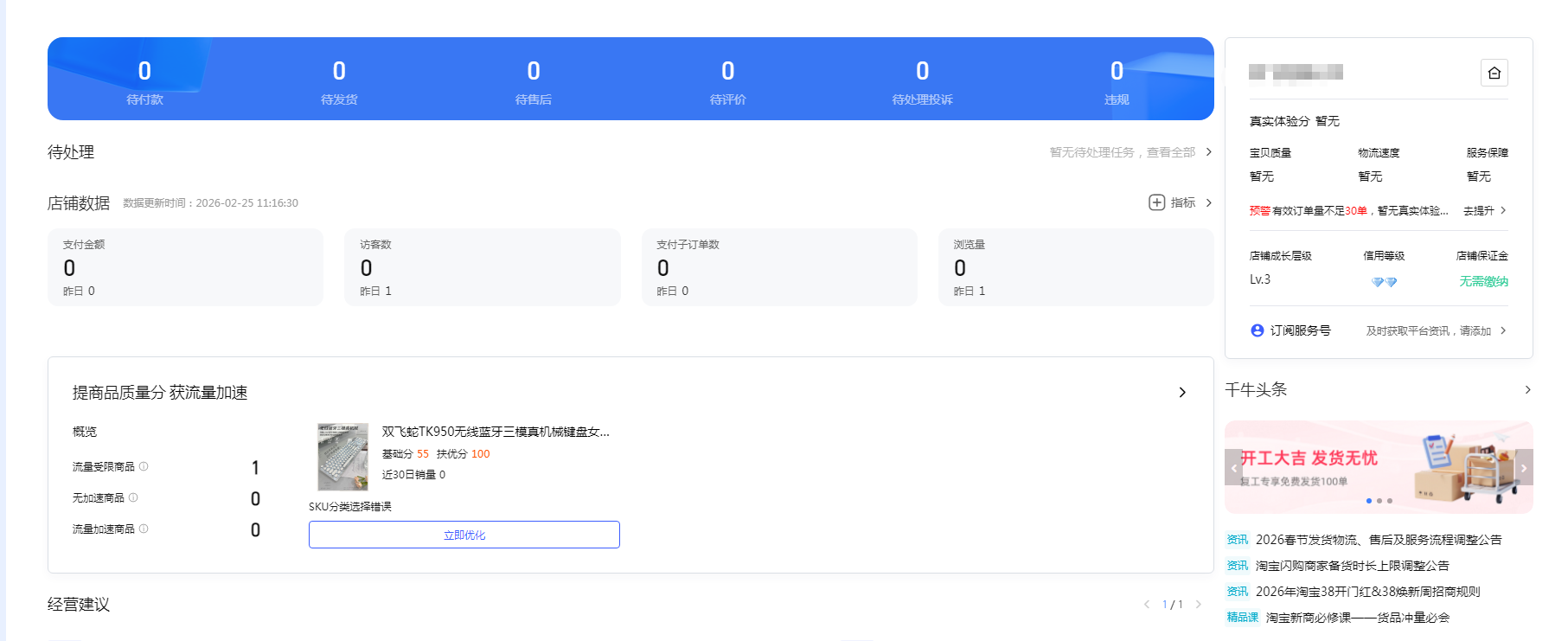Go to next 经营建议 page arrow

pyautogui.click(x=1198, y=605)
